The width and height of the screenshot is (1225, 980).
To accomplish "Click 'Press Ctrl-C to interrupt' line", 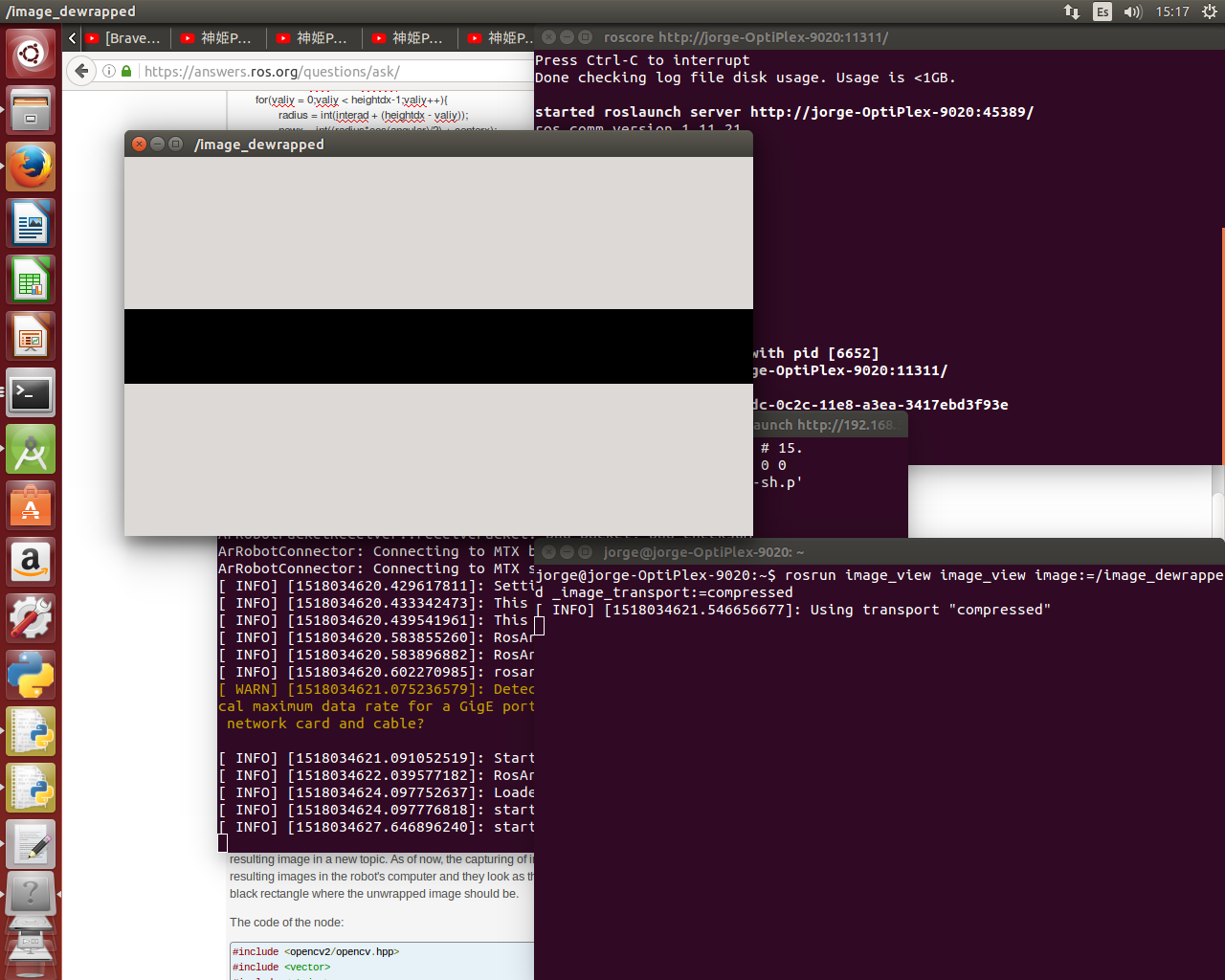I will [x=642, y=60].
